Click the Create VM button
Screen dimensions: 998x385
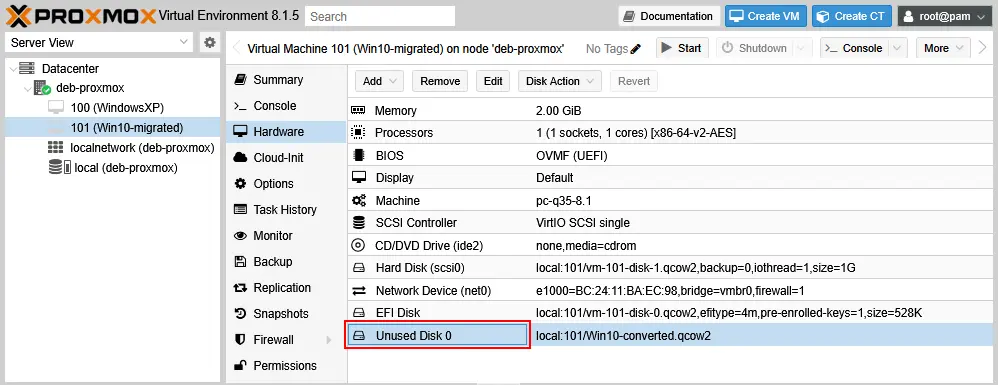(766, 16)
